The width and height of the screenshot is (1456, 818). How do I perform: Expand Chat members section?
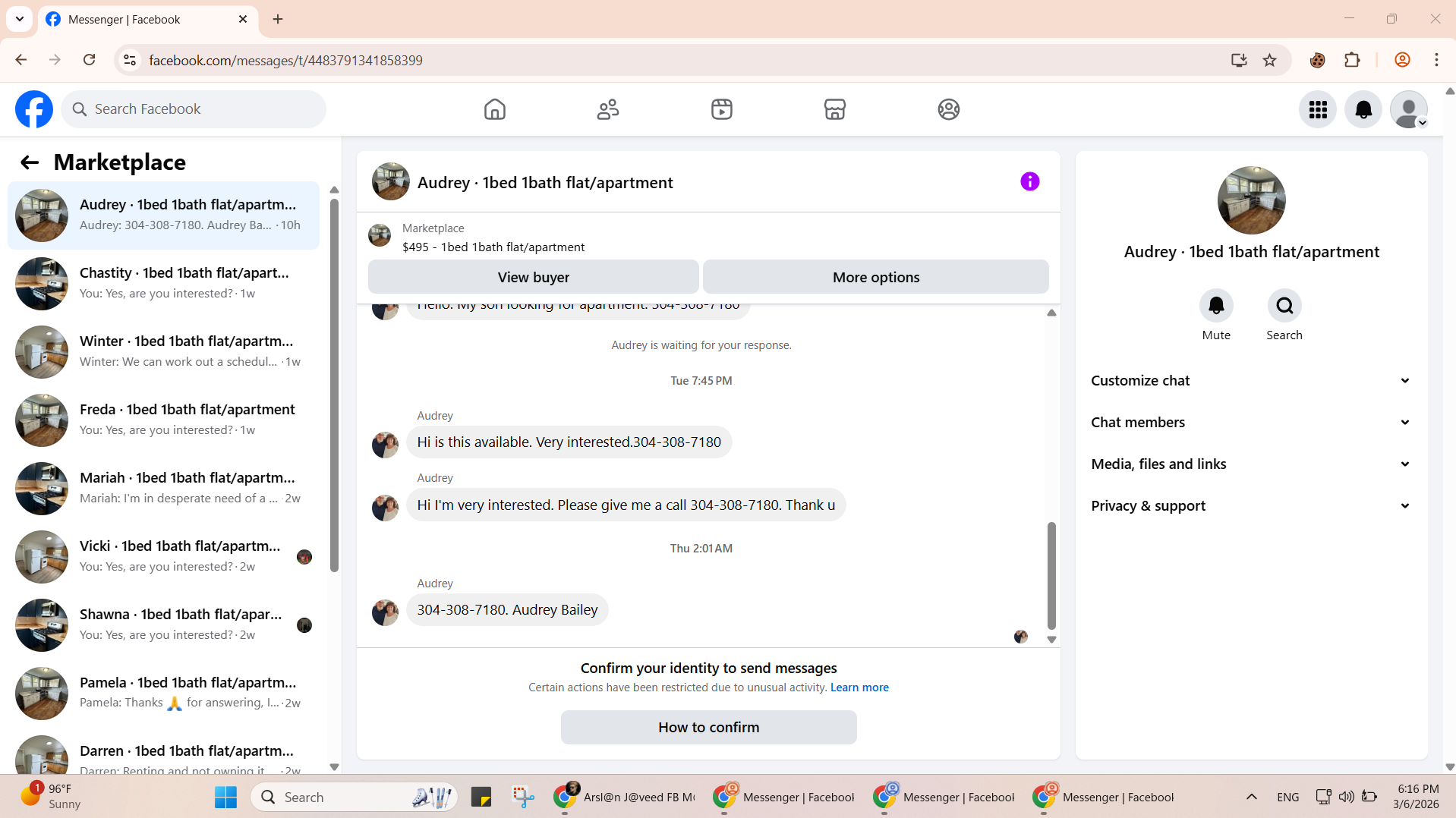coord(1251,423)
